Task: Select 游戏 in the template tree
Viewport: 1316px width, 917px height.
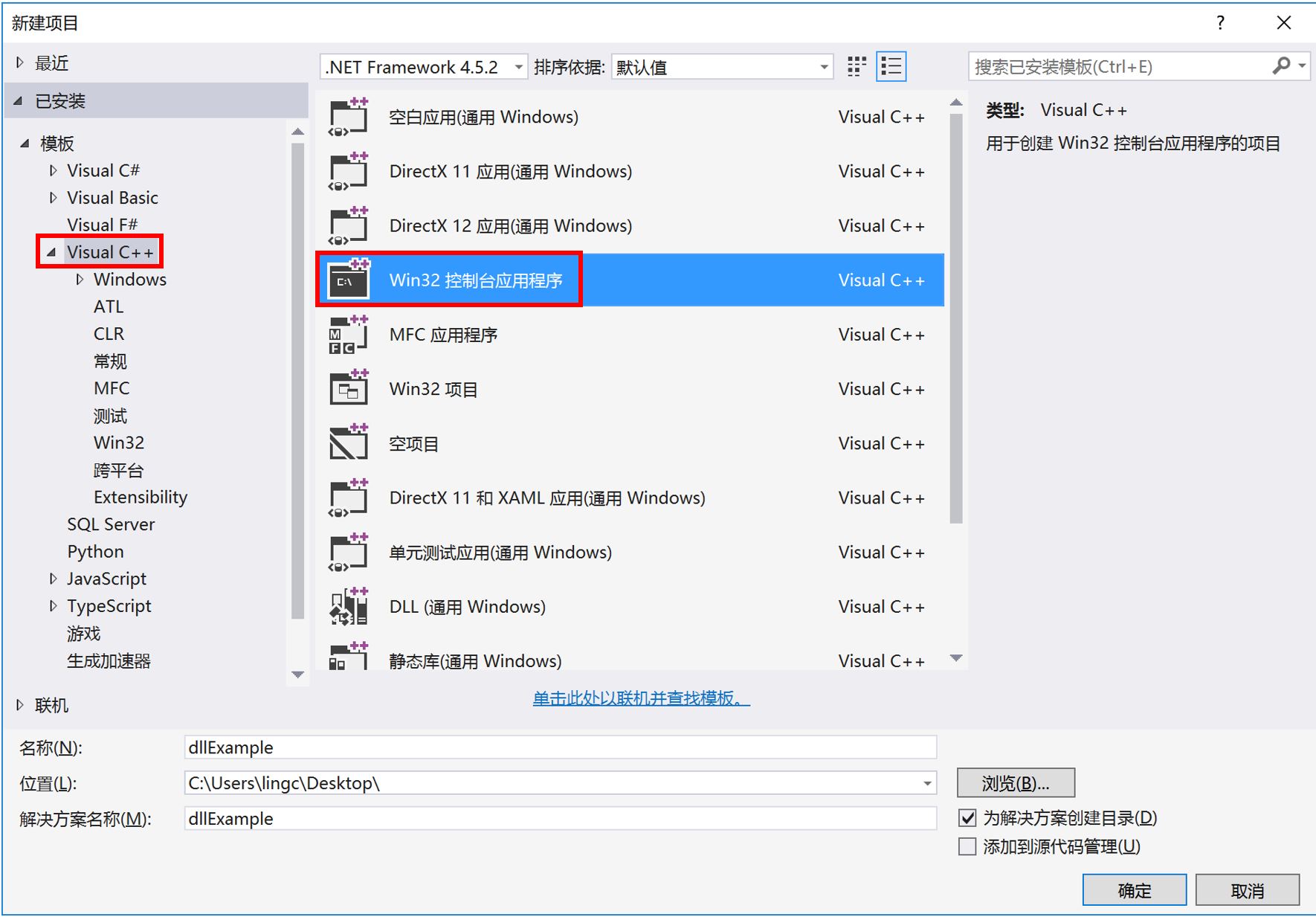Action: (x=83, y=634)
